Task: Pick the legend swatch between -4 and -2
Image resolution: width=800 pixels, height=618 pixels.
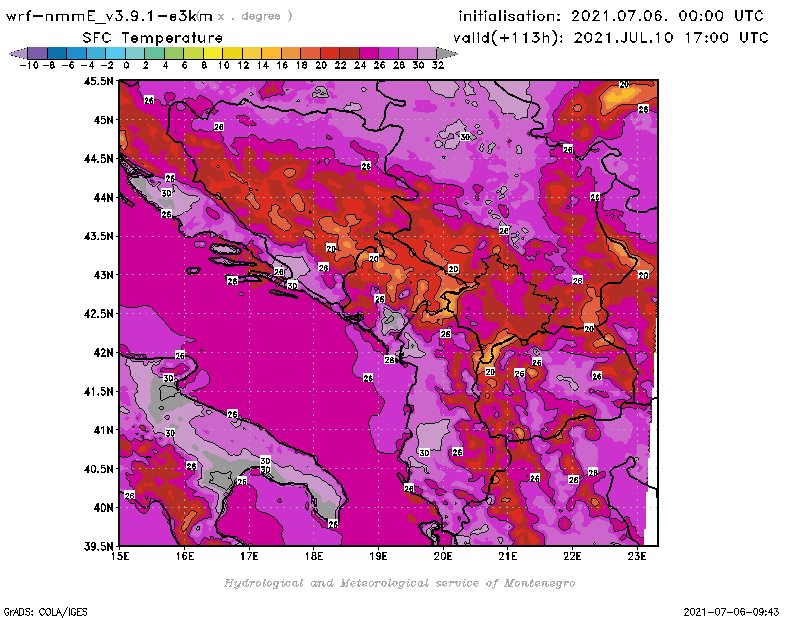Action: coord(96,53)
